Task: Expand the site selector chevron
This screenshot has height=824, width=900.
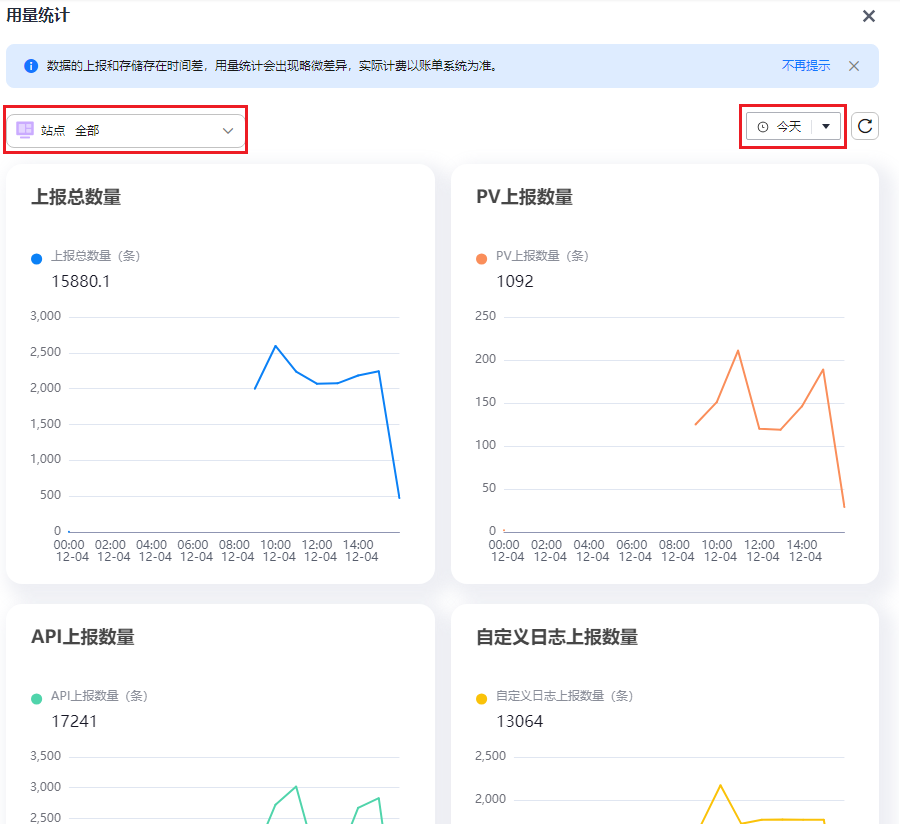Action: (x=228, y=130)
